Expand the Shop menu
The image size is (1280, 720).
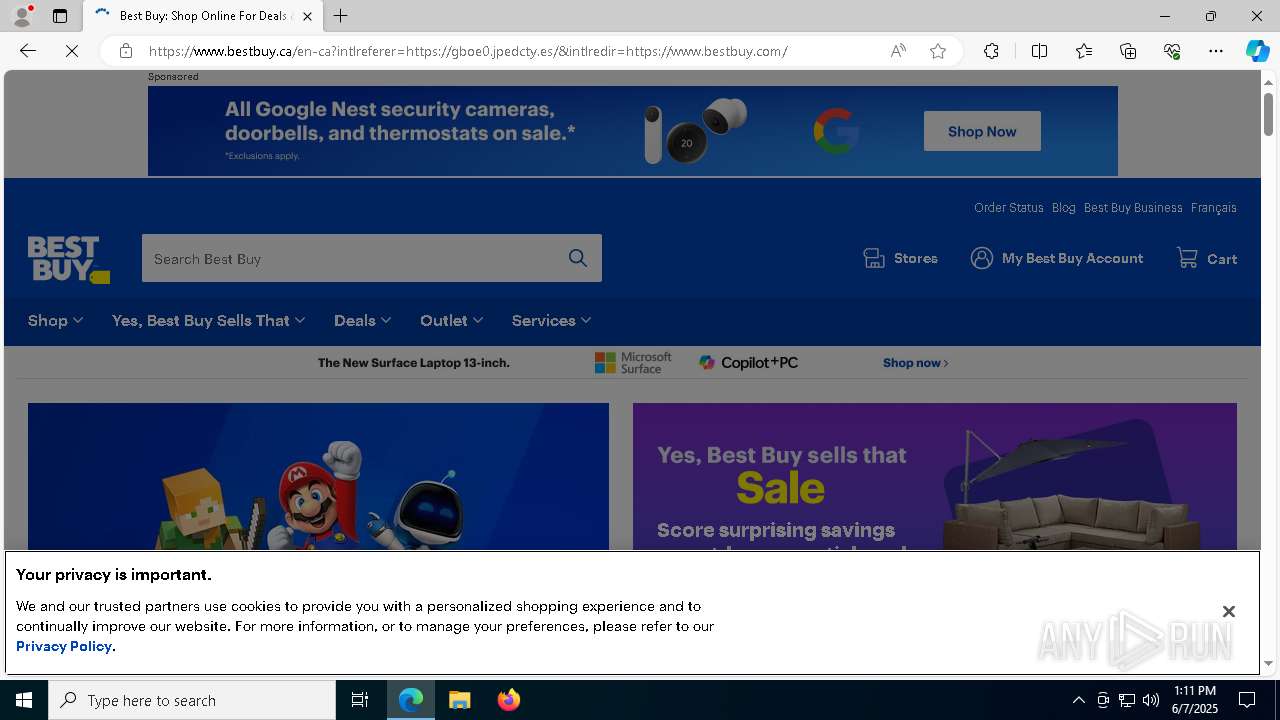tap(56, 320)
